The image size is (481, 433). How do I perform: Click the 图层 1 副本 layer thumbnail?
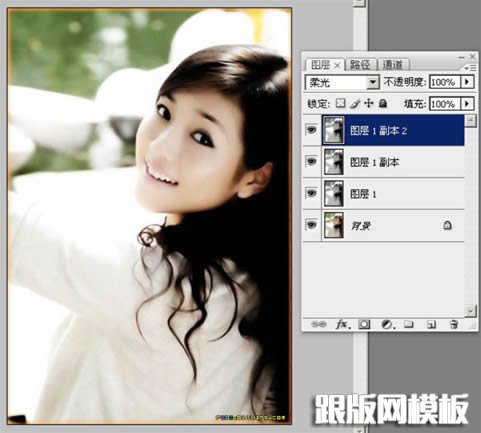[x=334, y=162]
